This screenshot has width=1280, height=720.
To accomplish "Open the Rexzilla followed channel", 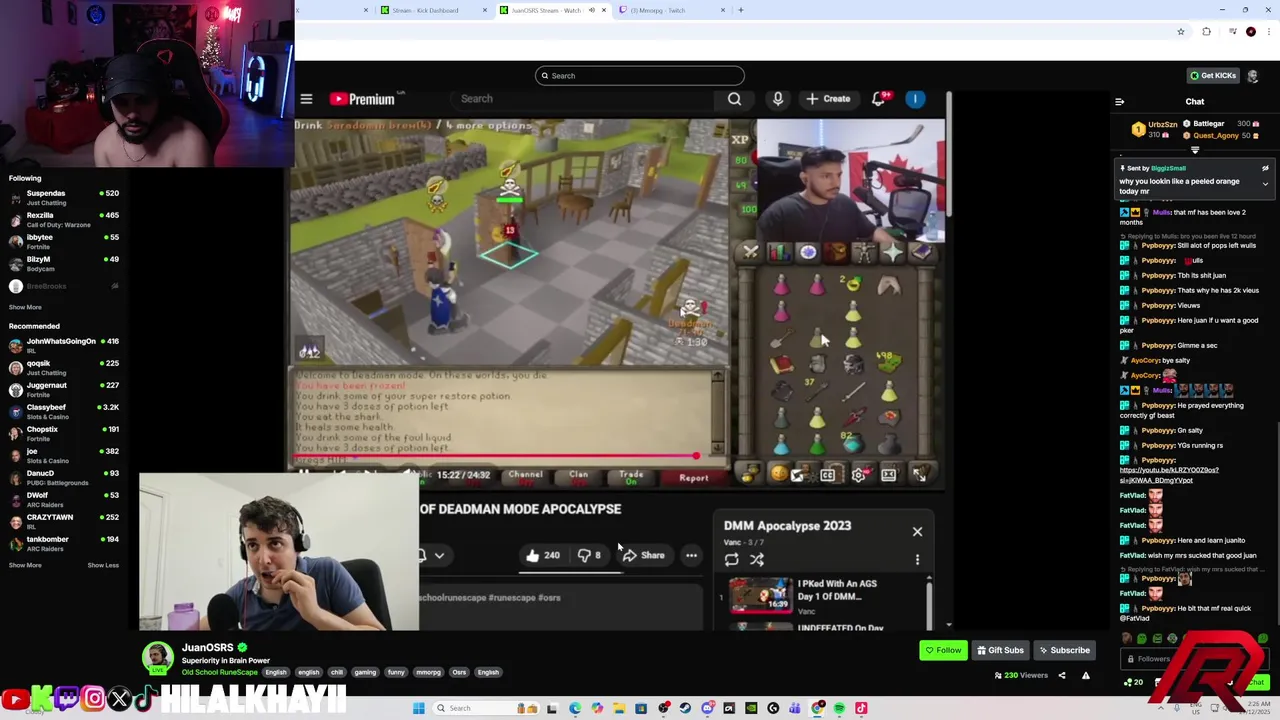I will click(64, 219).
